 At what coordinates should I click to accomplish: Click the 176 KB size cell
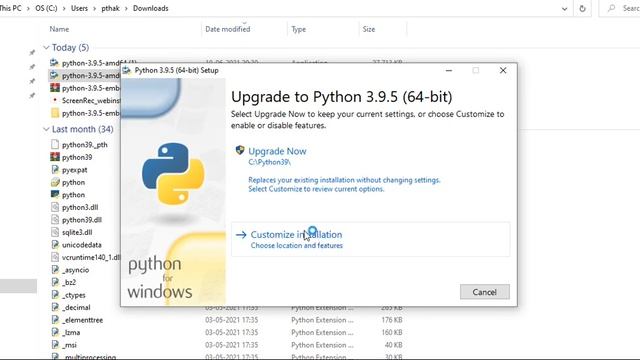(x=392, y=320)
